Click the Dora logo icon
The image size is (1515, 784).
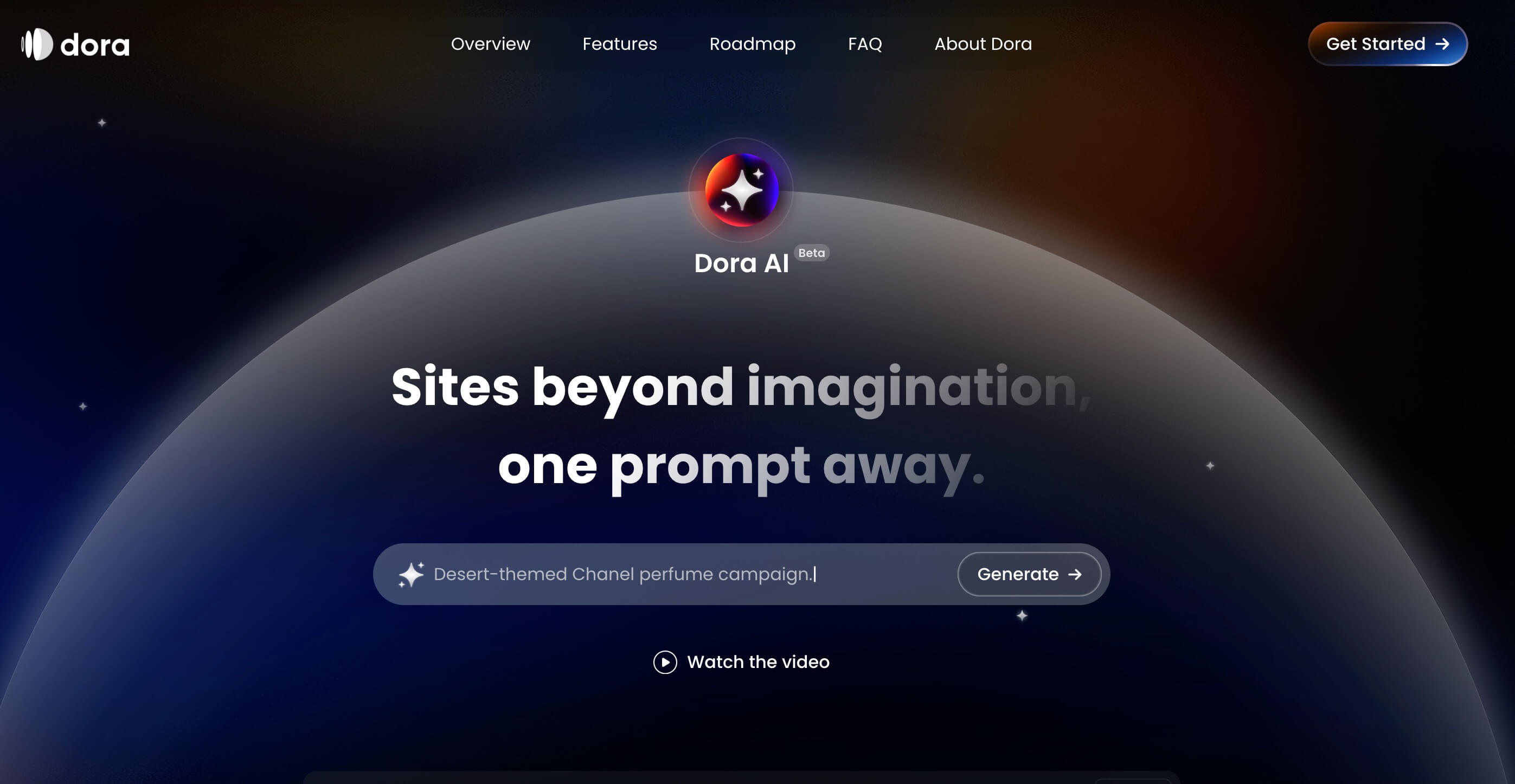point(37,44)
